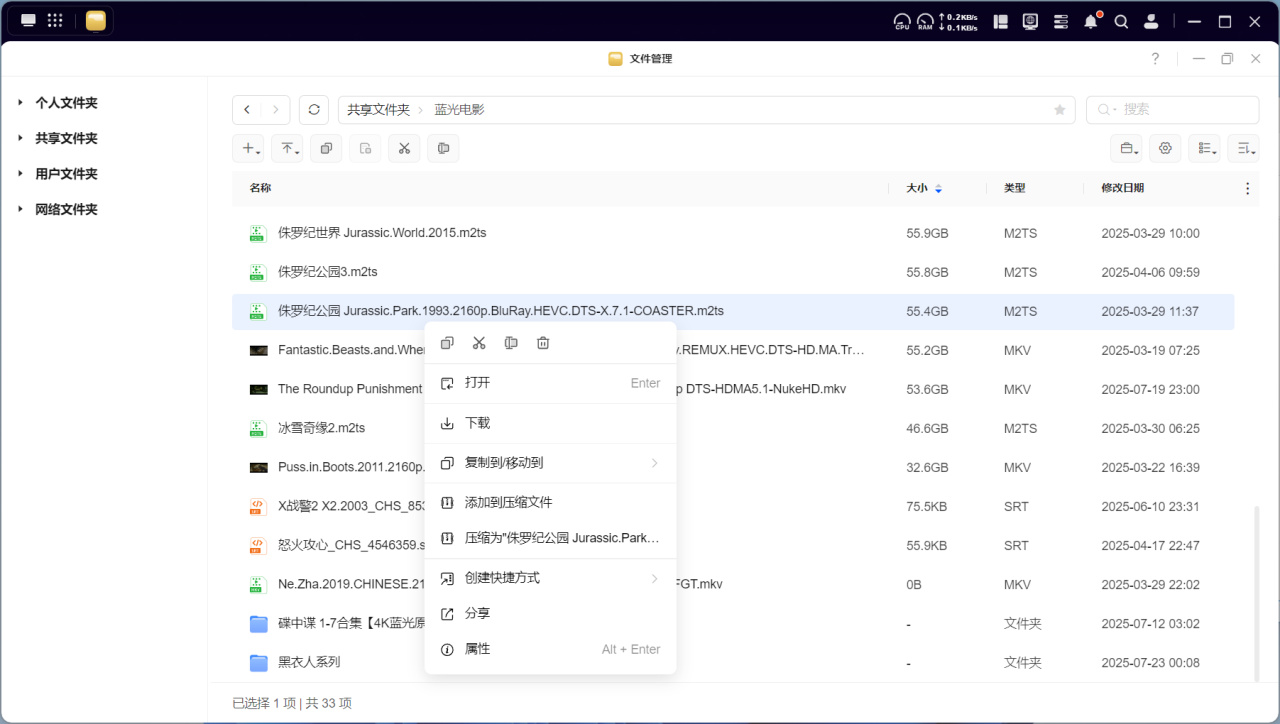Click the CPU usage gauge
Viewport: 1280px width, 724px height.
click(x=903, y=21)
